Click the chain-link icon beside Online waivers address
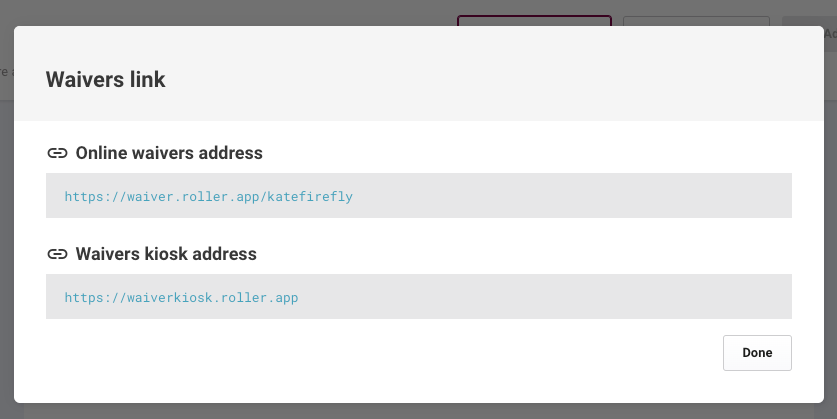Screen dimensions: 837x419 click(x=57, y=153)
